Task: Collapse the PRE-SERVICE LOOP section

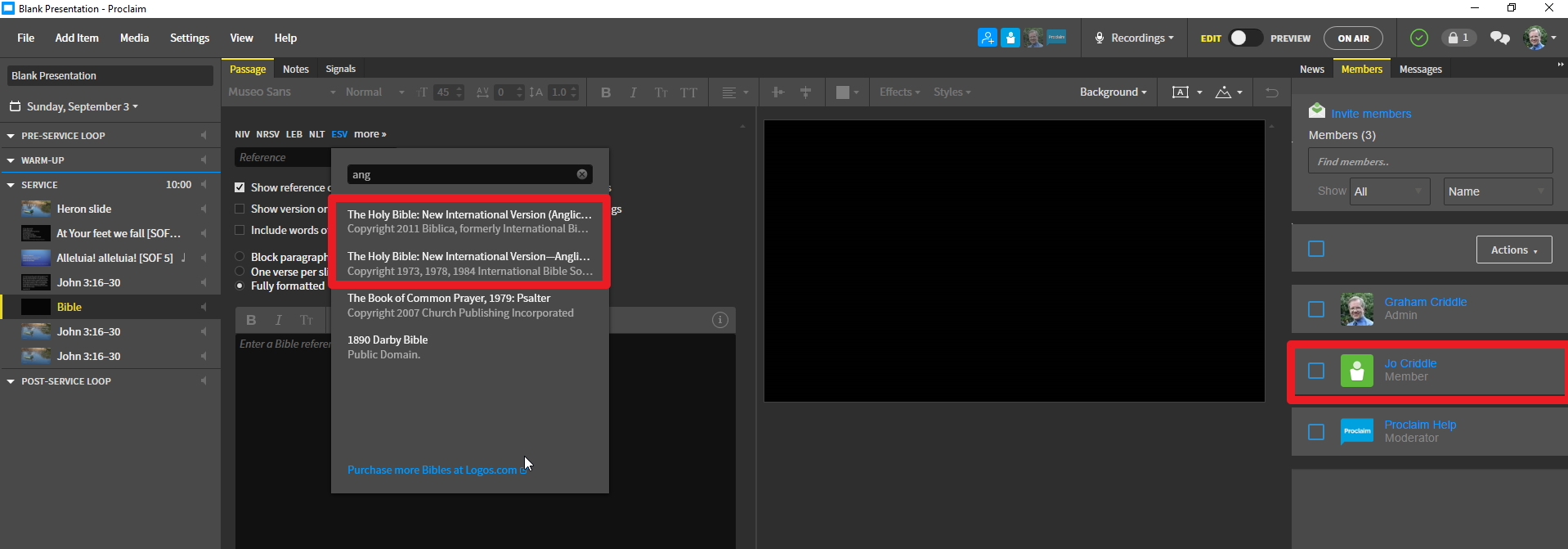Action: [11, 136]
